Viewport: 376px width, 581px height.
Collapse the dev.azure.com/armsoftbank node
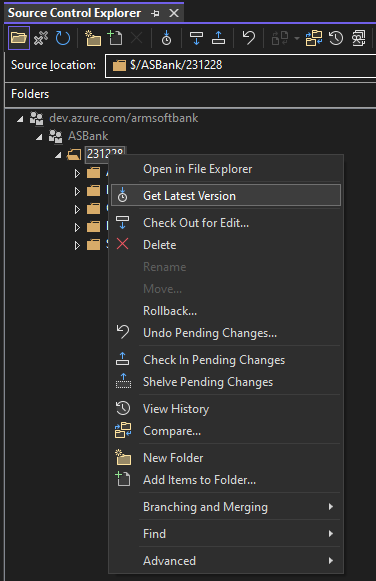click(20, 119)
